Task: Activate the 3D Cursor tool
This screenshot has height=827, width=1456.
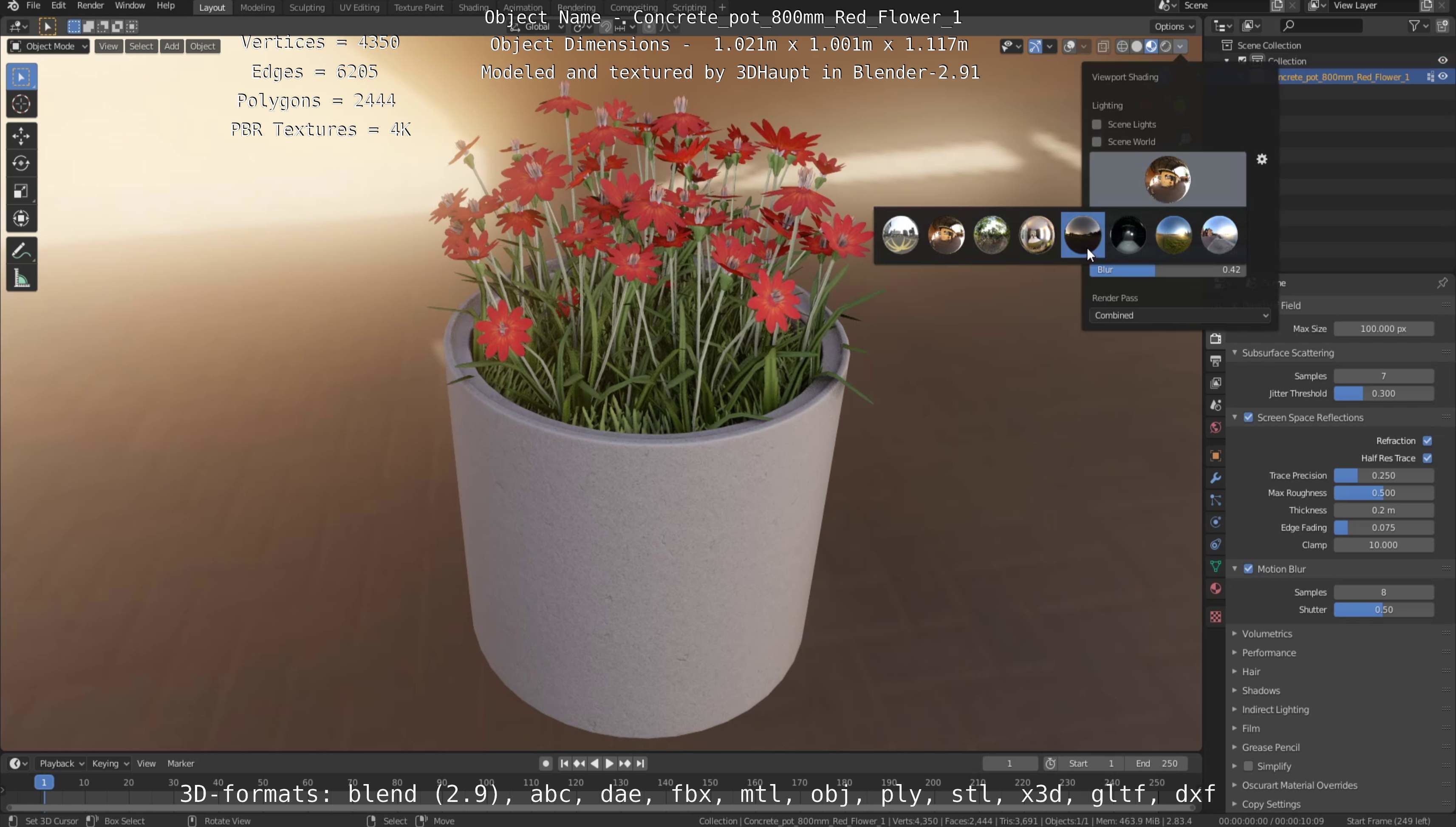Action: click(22, 104)
